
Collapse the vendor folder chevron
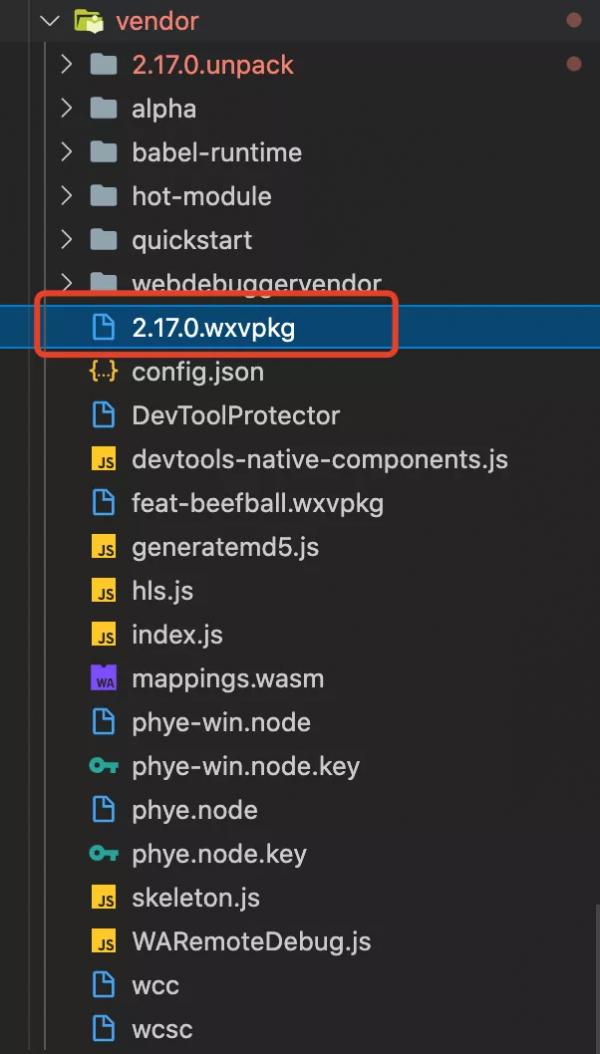pos(50,21)
